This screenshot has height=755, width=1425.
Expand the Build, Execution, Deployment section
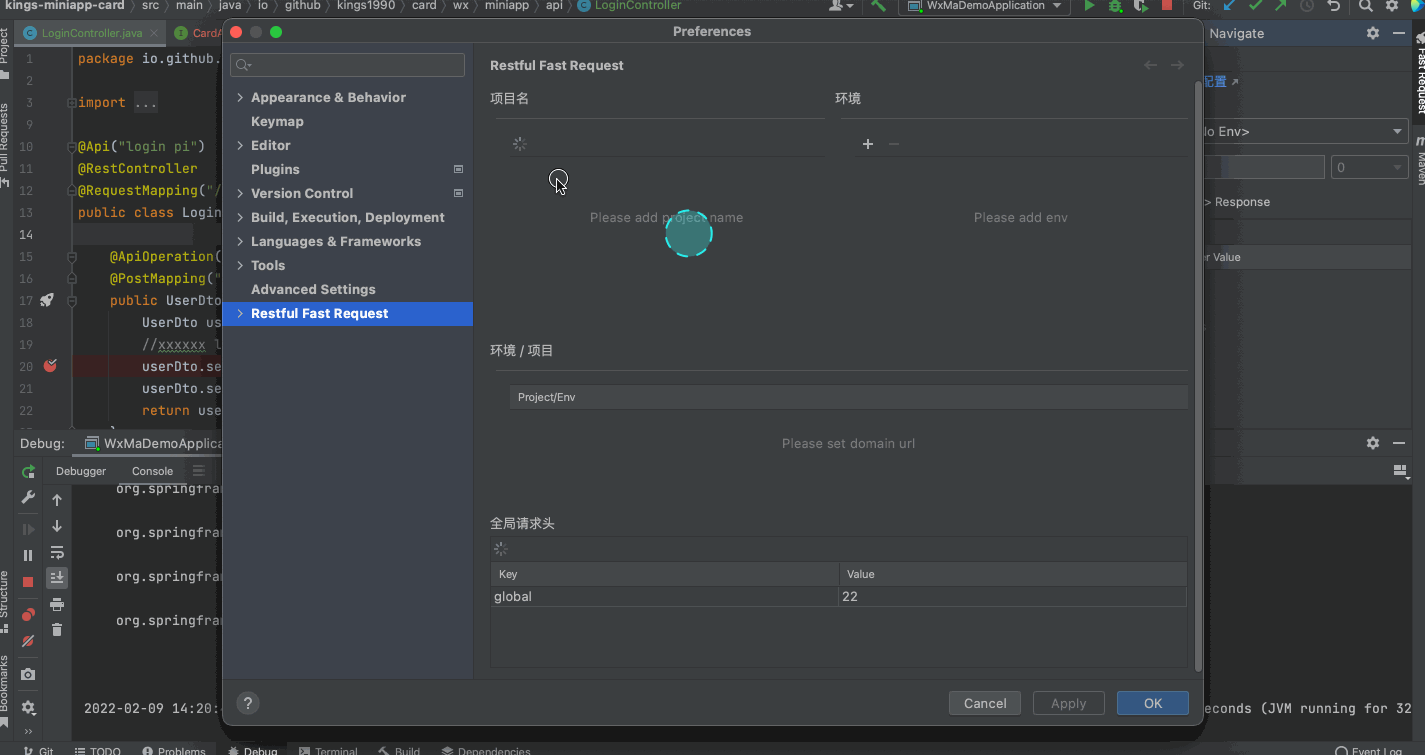240,217
